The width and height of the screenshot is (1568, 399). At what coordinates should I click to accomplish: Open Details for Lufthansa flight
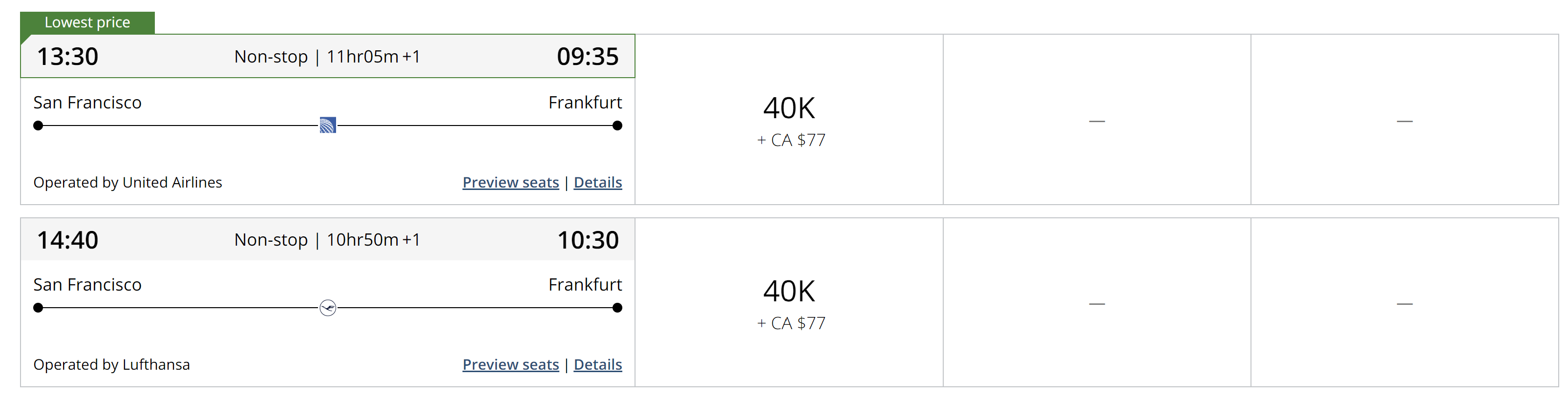pos(597,364)
